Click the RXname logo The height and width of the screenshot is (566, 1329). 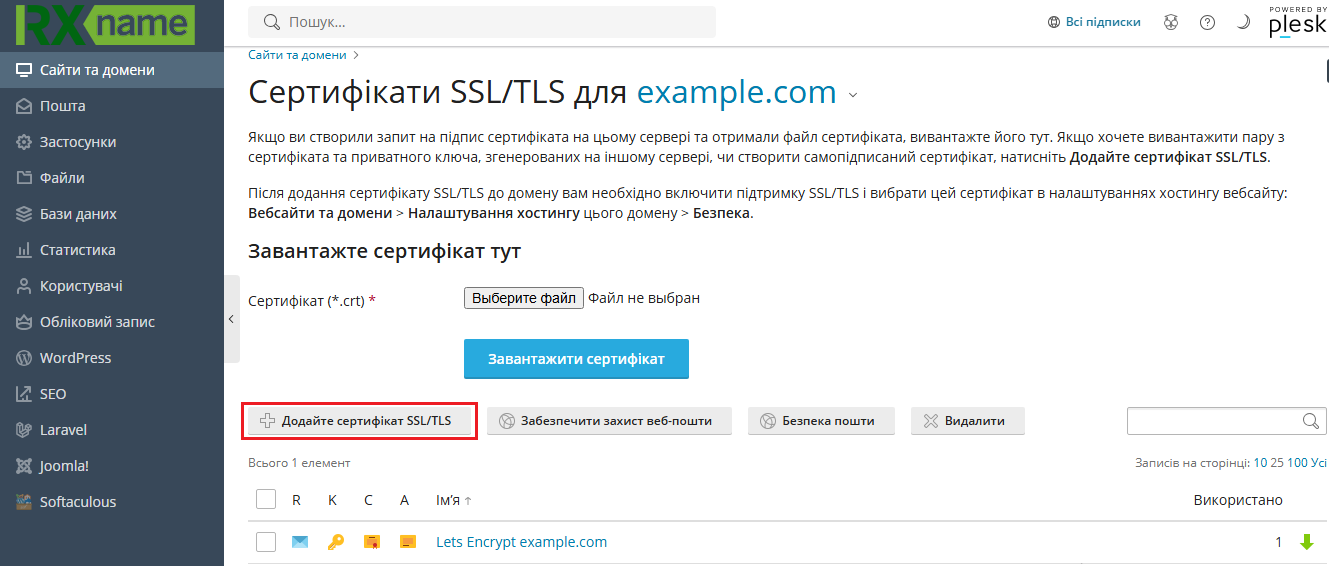click(105, 24)
